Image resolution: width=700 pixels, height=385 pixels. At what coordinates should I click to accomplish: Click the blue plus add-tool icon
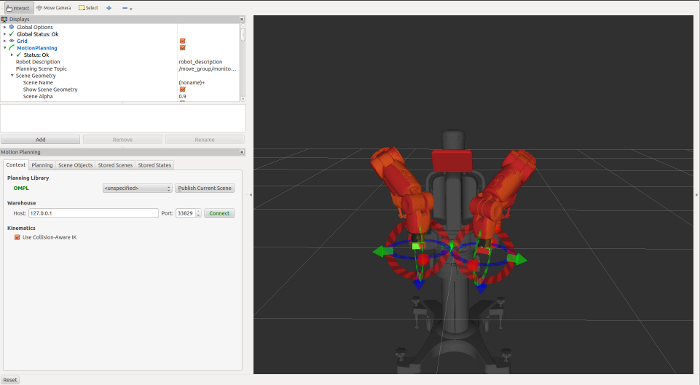pos(109,8)
